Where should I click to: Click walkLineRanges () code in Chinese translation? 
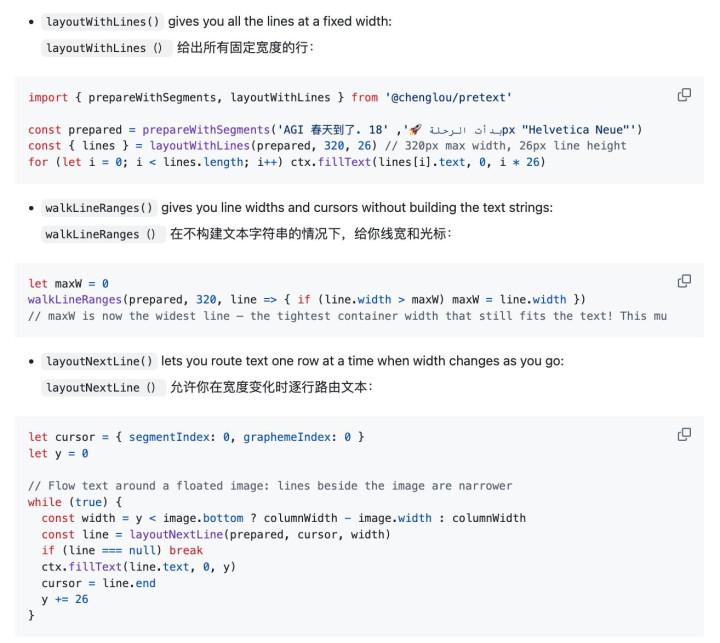click(x=102, y=234)
